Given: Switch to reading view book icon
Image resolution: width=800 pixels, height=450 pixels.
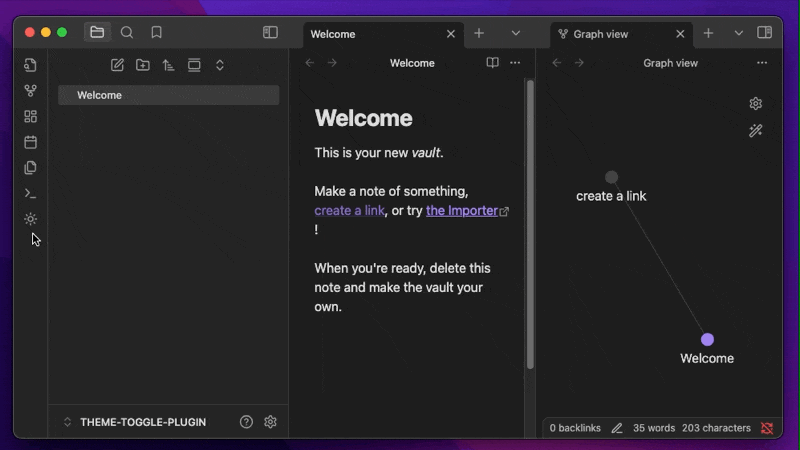Looking at the screenshot, I should (492, 63).
